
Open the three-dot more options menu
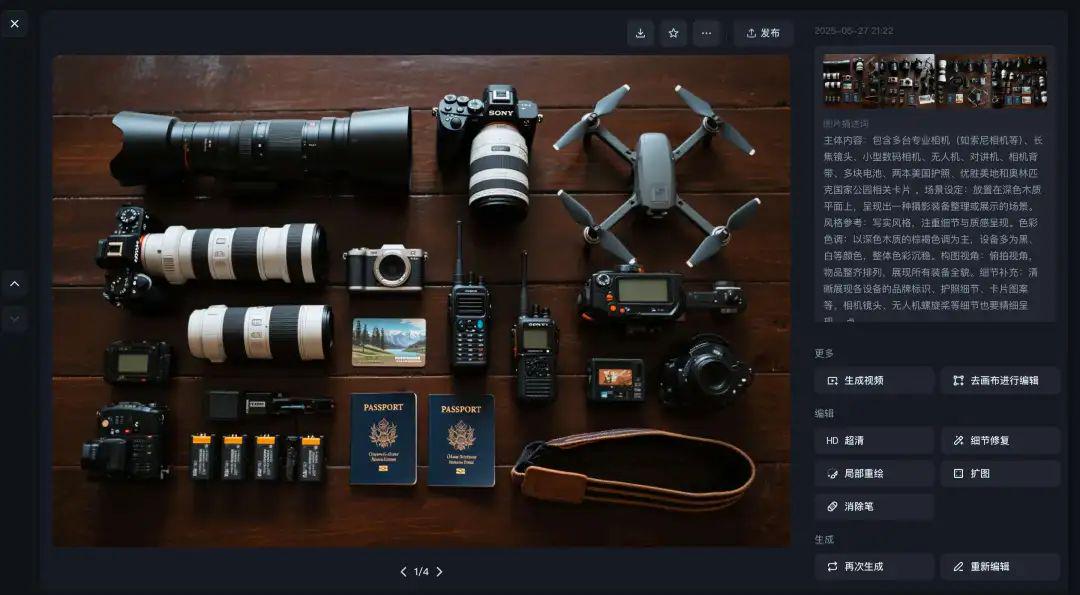coord(706,33)
